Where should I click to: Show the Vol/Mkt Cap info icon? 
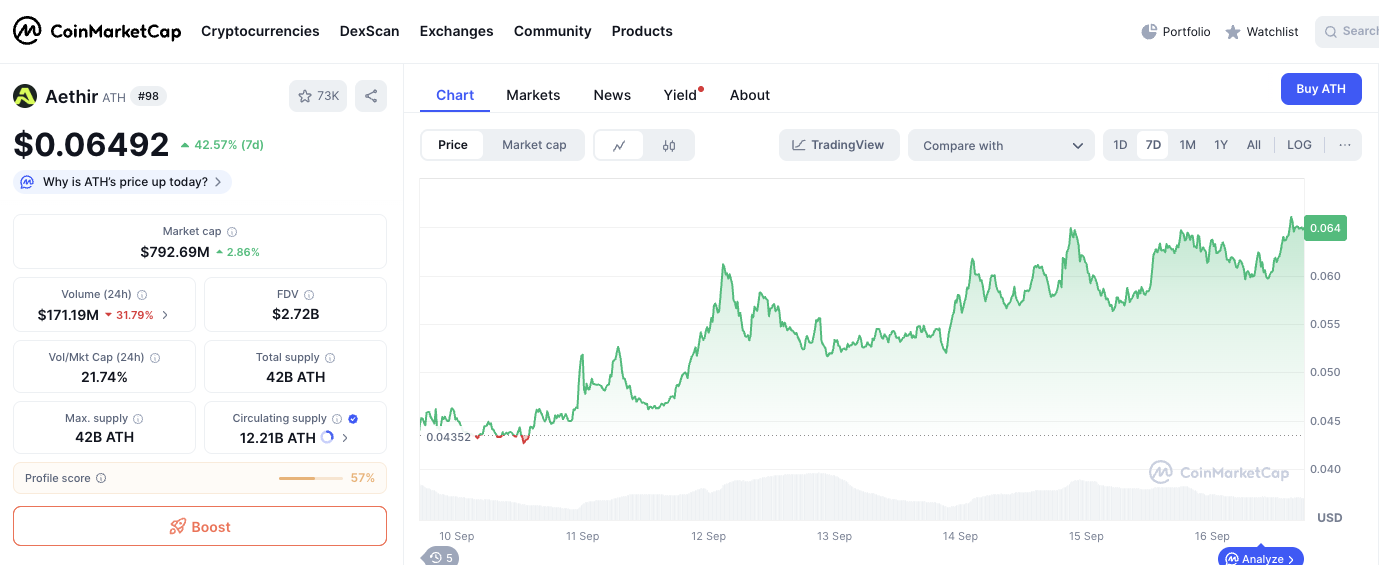(x=155, y=357)
